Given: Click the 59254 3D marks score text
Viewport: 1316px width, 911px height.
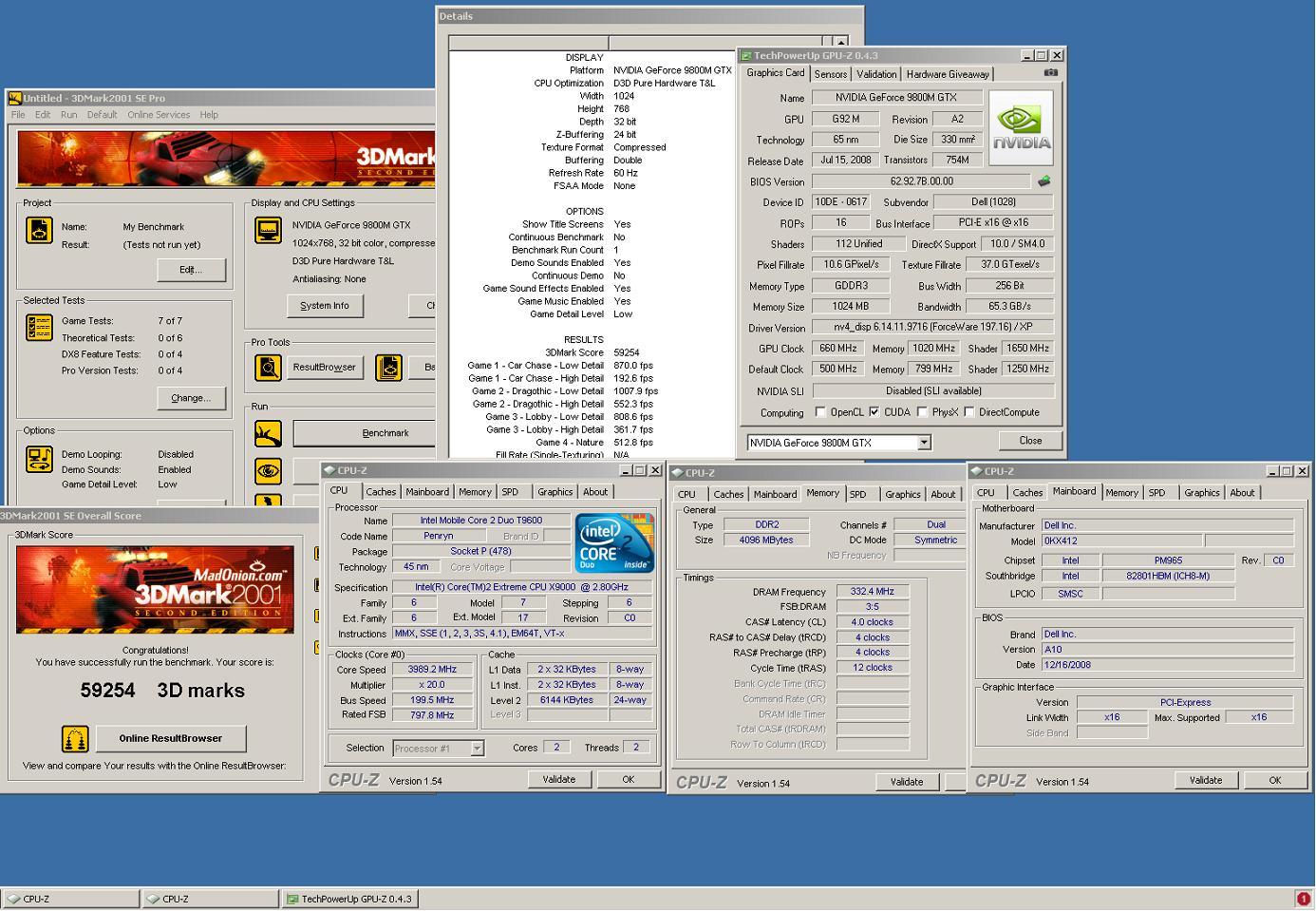Looking at the screenshot, I should [x=162, y=691].
